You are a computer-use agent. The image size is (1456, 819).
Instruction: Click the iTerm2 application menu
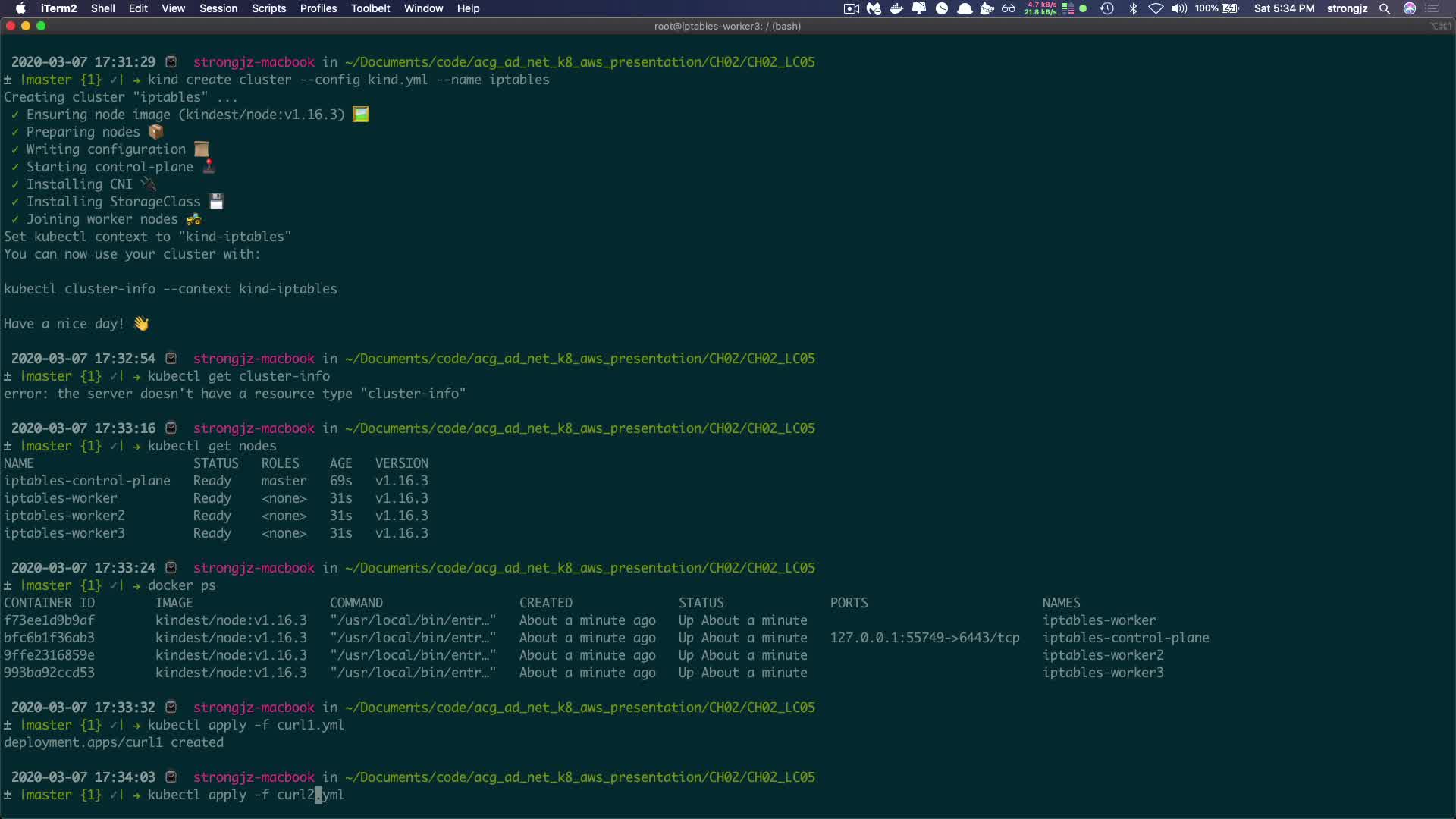click(58, 8)
